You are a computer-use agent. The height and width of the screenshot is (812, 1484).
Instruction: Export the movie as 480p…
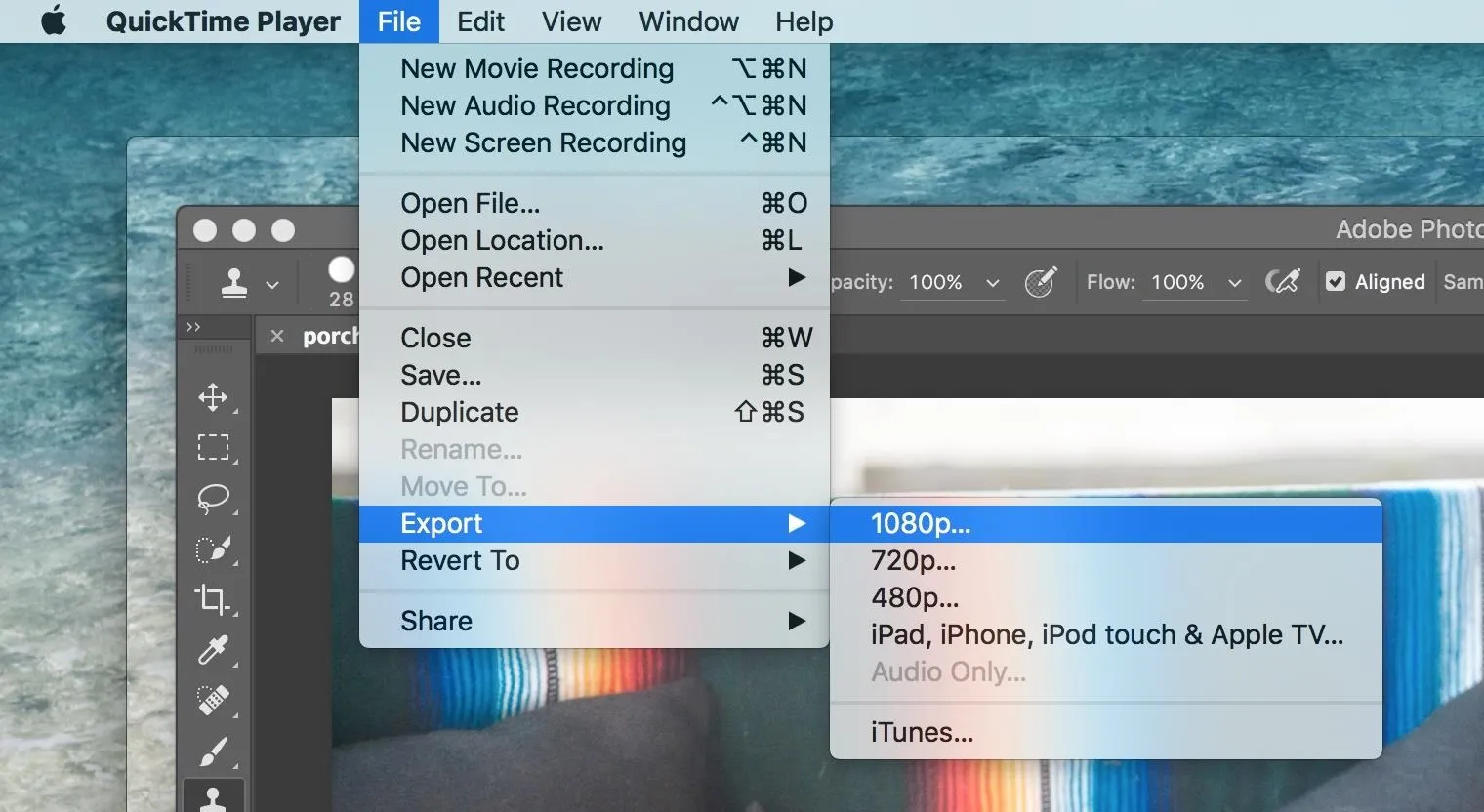coord(1106,598)
